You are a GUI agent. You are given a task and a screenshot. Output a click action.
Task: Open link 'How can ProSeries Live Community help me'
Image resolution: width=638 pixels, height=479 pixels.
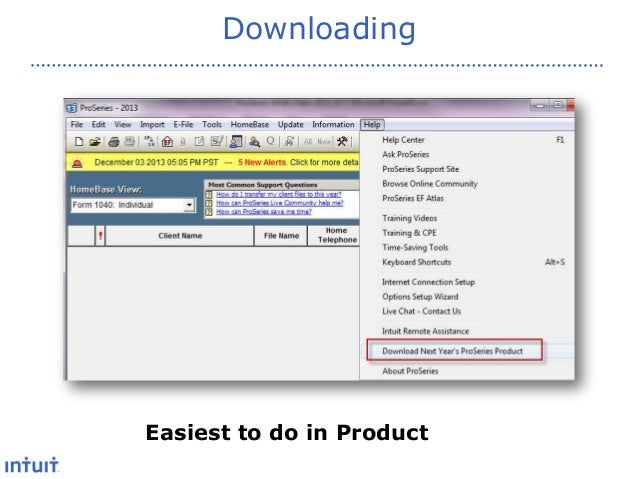click(x=280, y=203)
